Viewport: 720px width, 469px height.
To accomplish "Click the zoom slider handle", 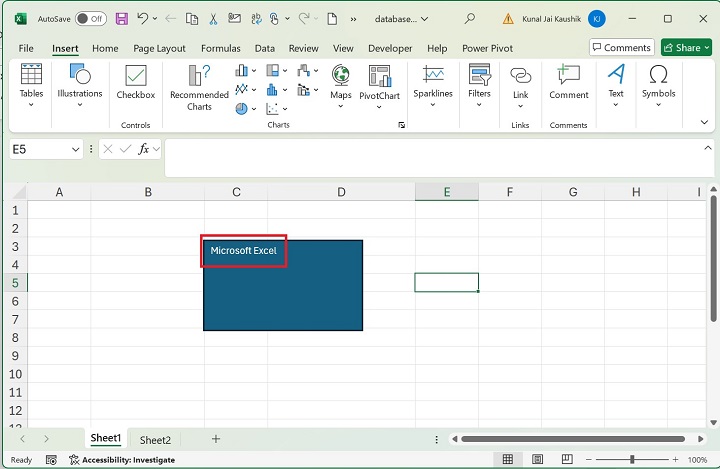I will pos(632,460).
